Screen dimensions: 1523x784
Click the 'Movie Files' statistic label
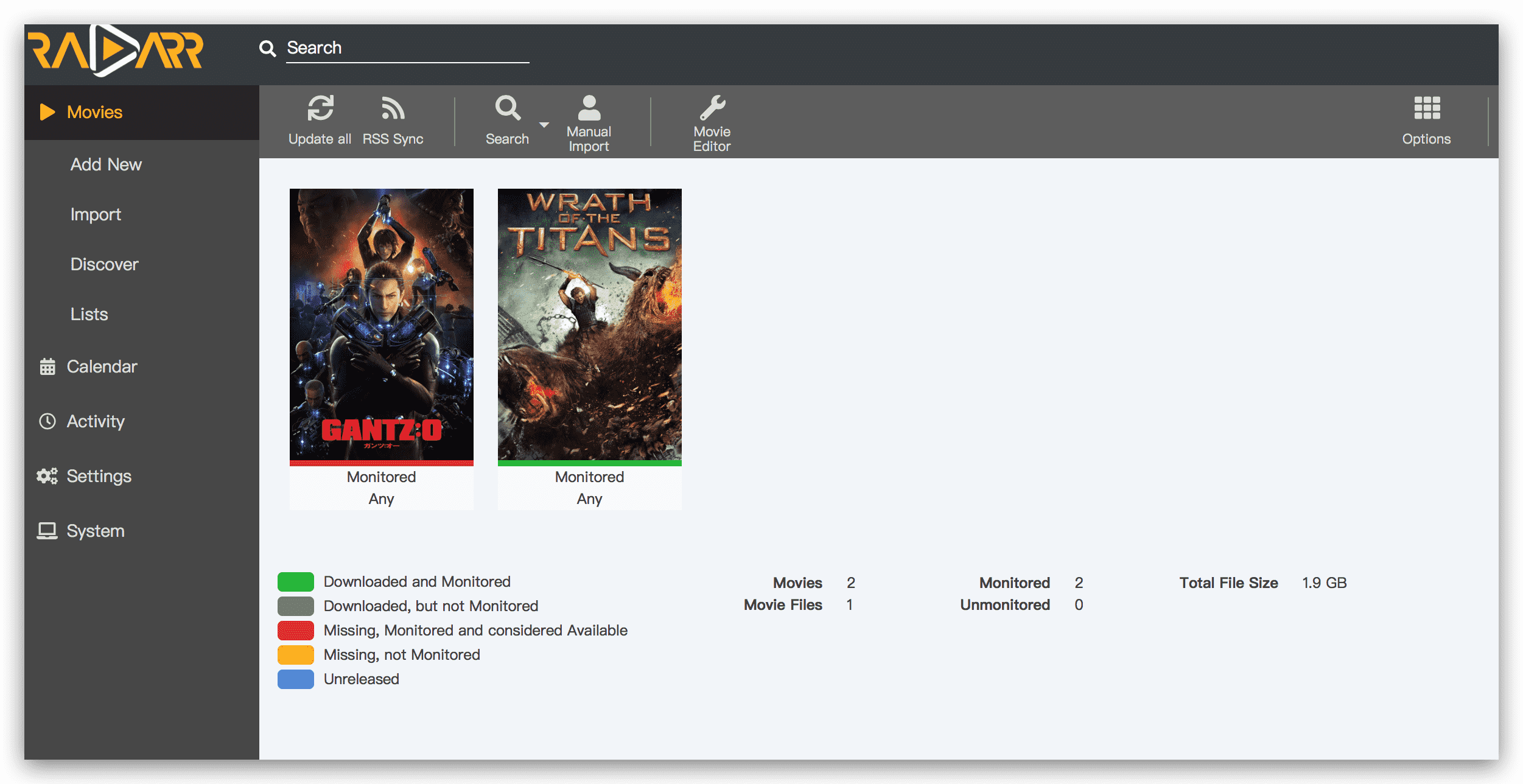[783, 605]
